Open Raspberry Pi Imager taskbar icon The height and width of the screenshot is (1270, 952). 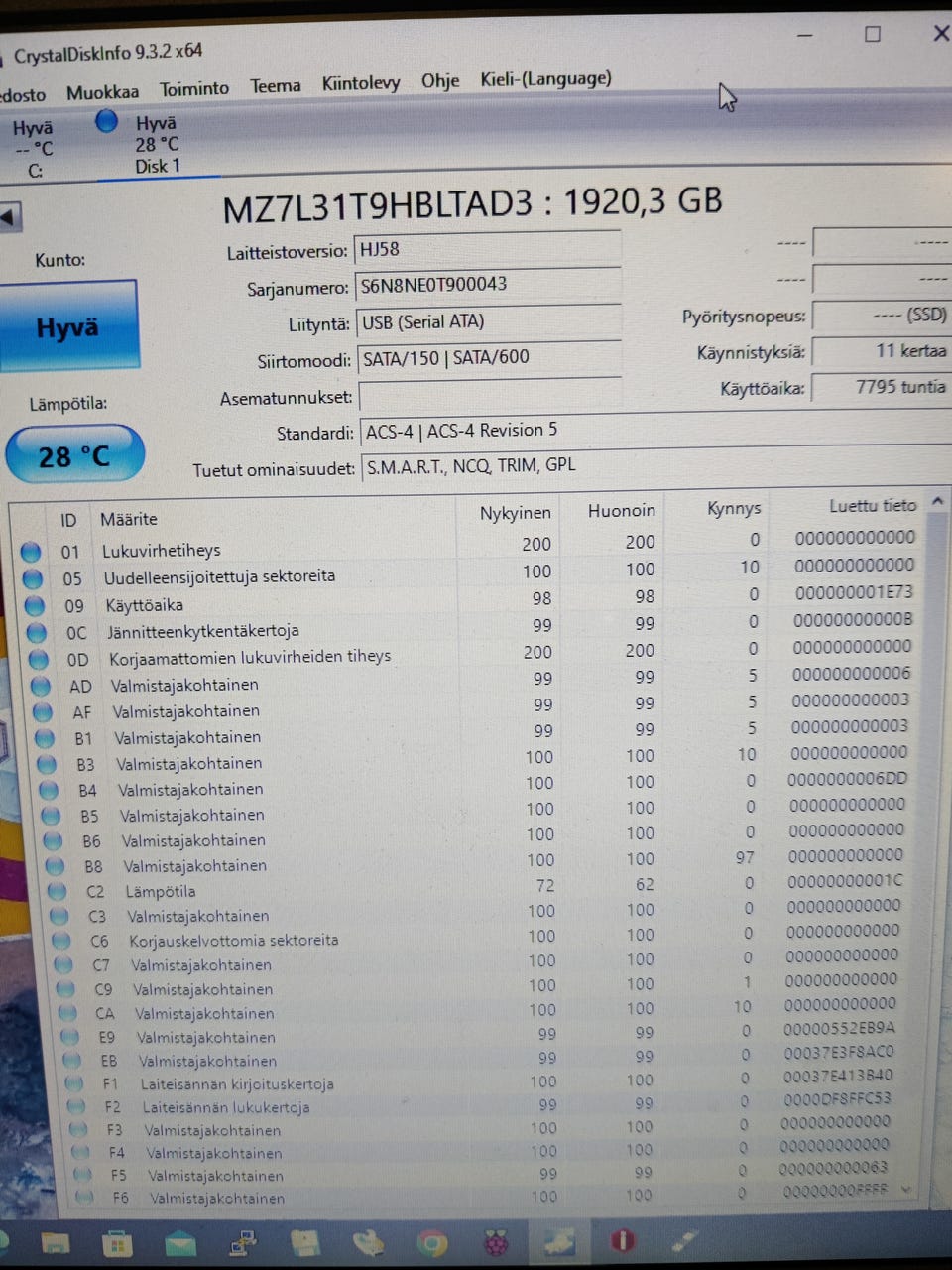click(x=495, y=1240)
